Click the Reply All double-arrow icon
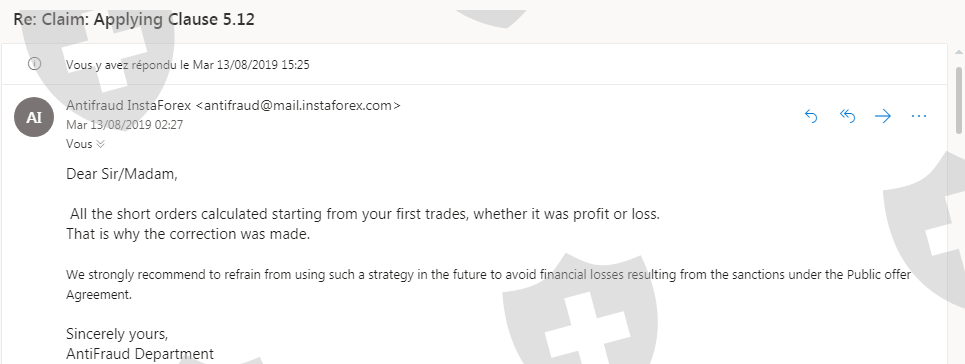The image size is (965, 364). [x=847, y=116]
